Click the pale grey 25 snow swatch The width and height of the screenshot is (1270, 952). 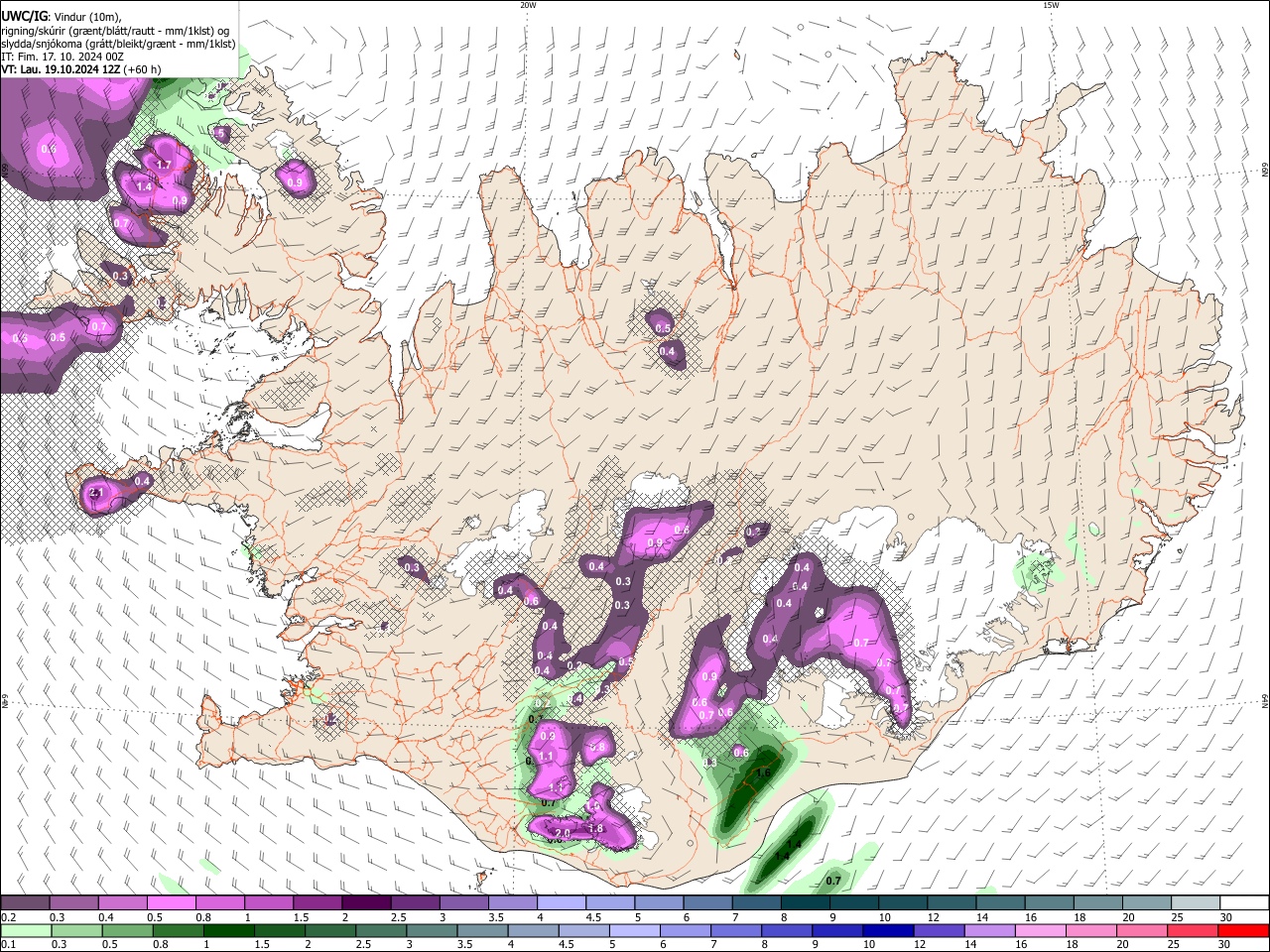click(1194, 902)
